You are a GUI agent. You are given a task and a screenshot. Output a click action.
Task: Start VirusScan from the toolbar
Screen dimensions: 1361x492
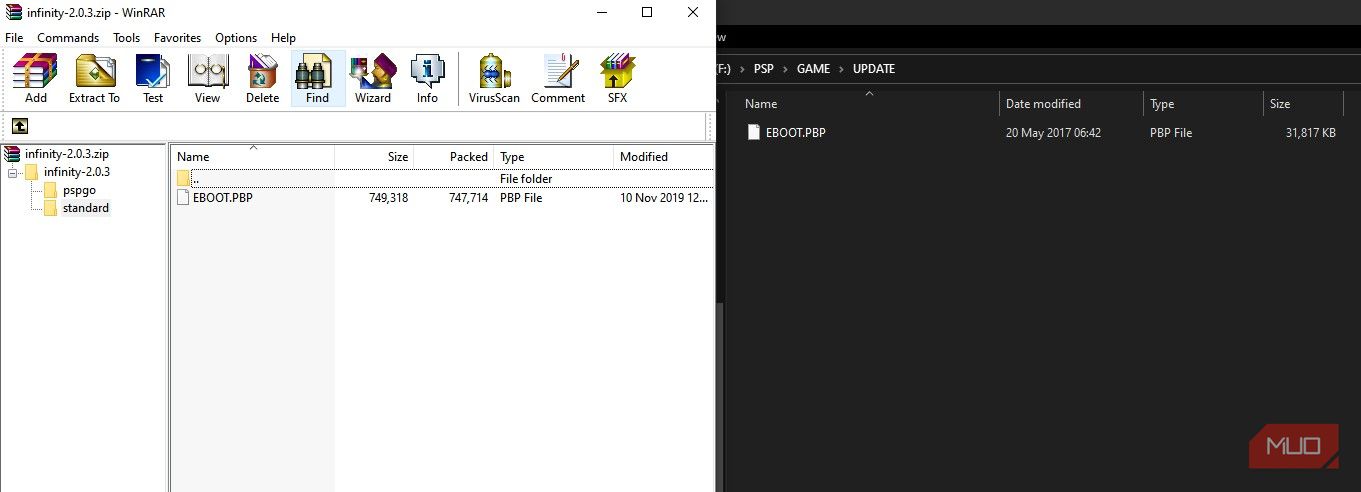point(494,79)
